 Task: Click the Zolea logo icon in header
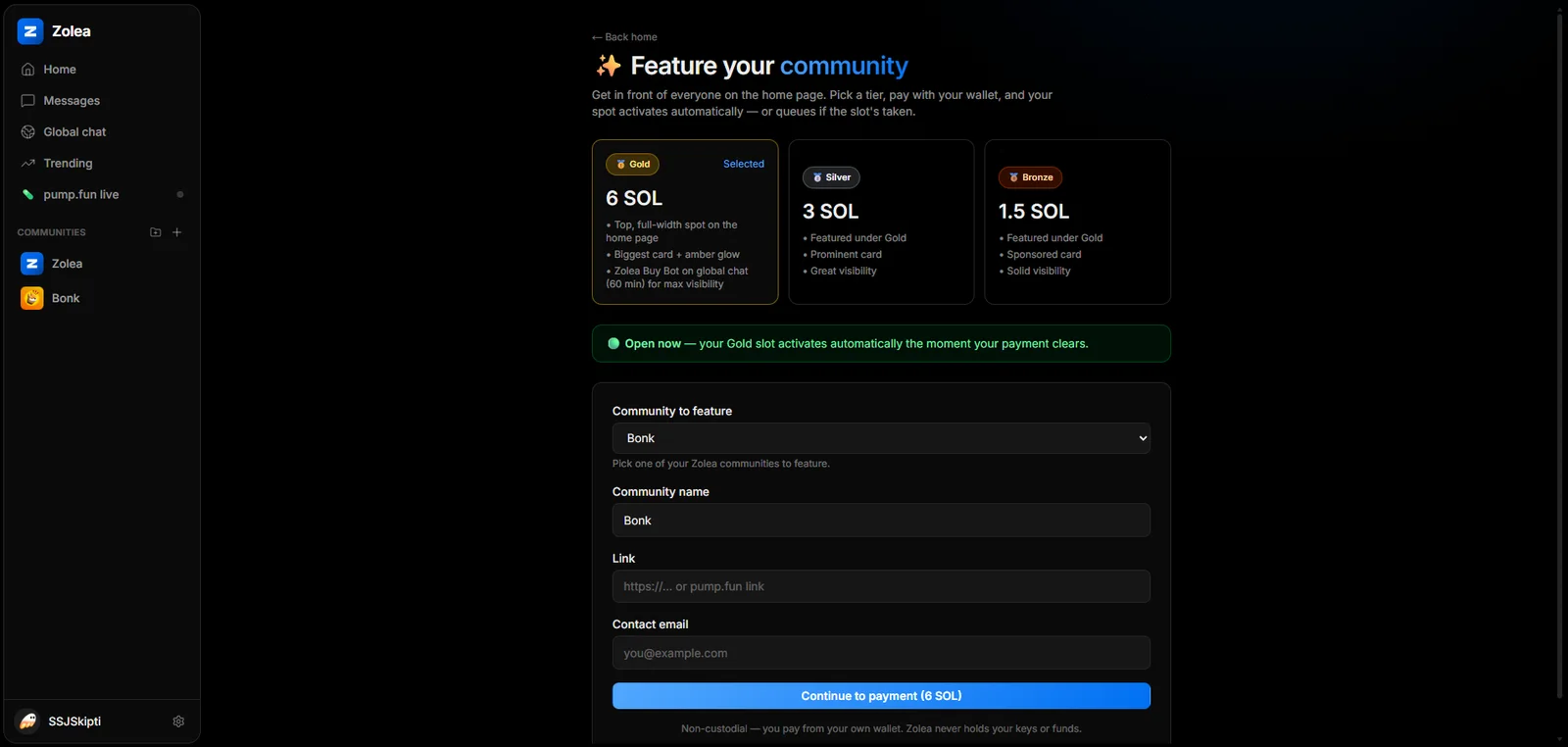(x=30, y=31)
